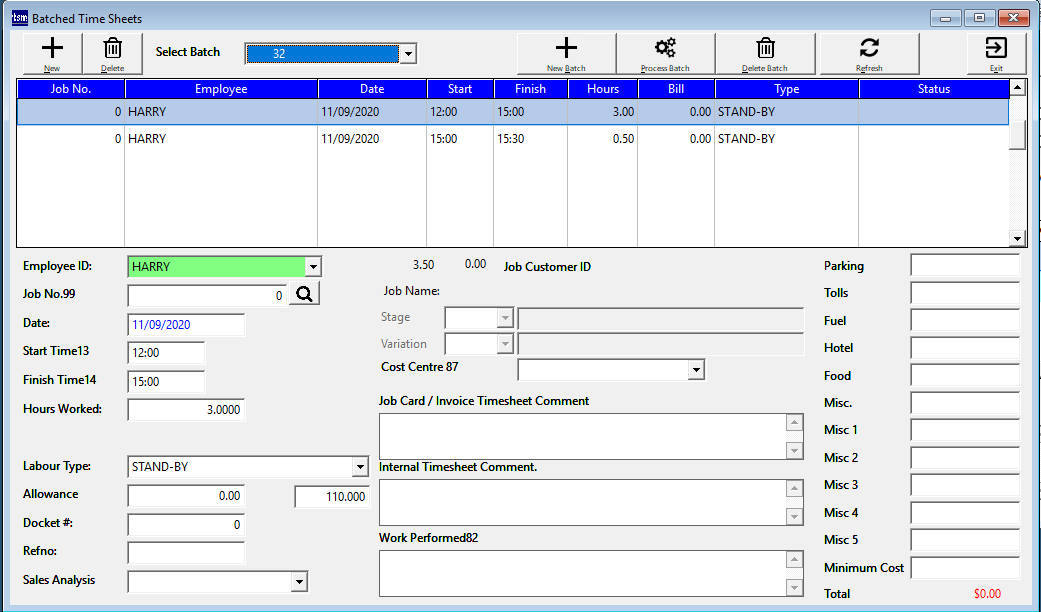Click the Hours Worked field
1041x612 pixels.
pyautogui.click(x=185, y=409)
